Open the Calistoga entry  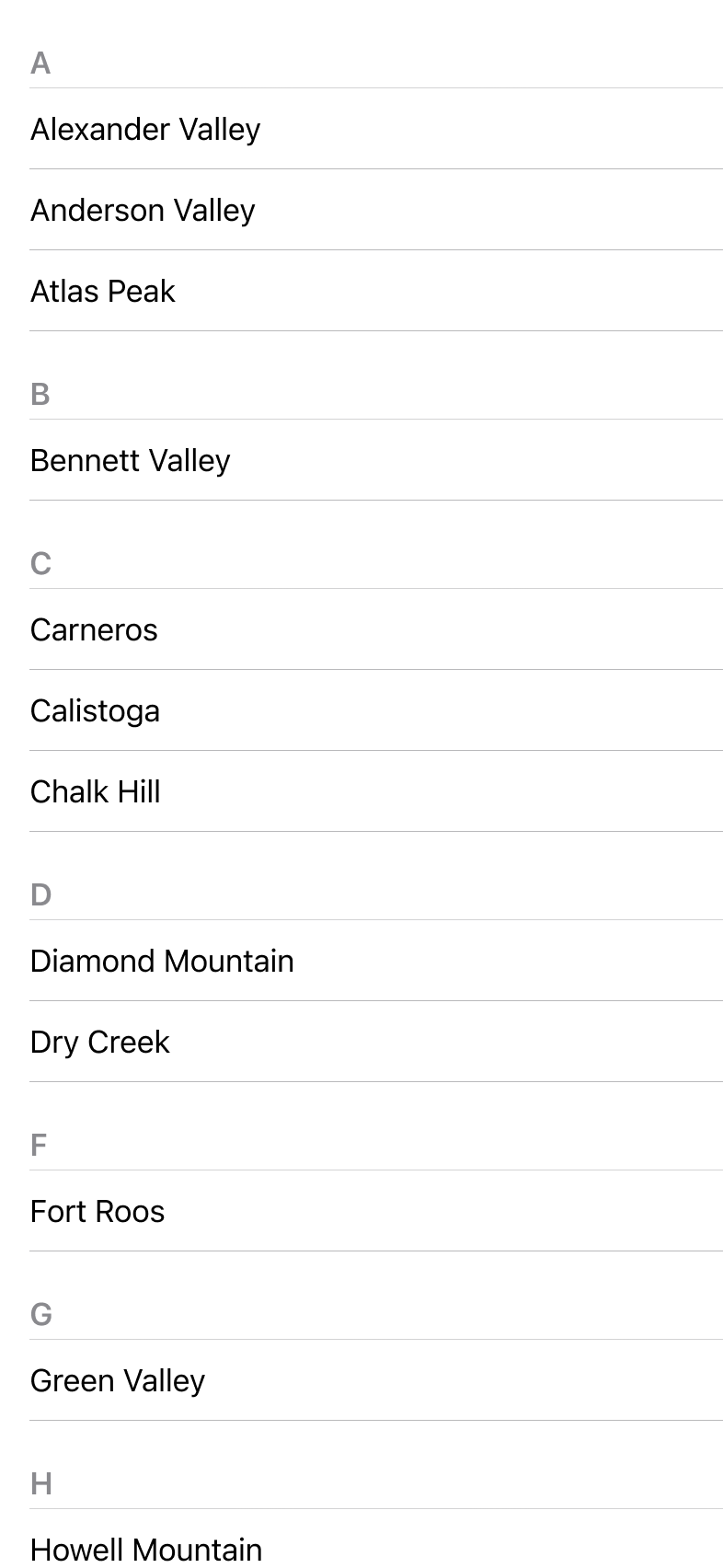tap(95, 711)
